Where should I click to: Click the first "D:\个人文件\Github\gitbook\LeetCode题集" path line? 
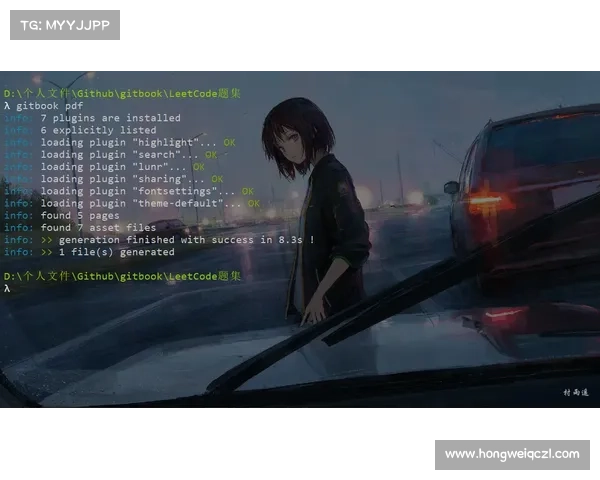[122, 93]
